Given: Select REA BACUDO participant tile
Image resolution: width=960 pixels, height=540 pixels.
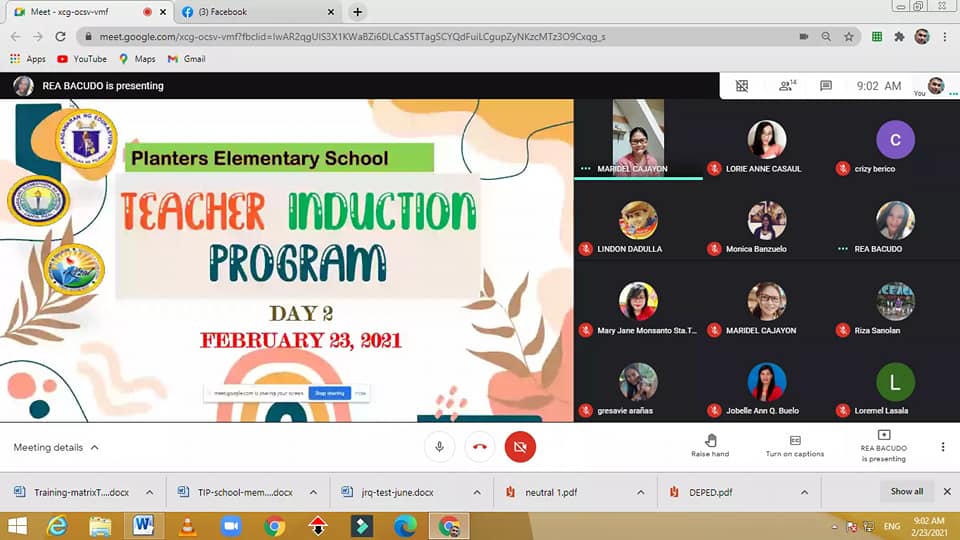Looking at the screenshot, I should [x=896, y=220].
